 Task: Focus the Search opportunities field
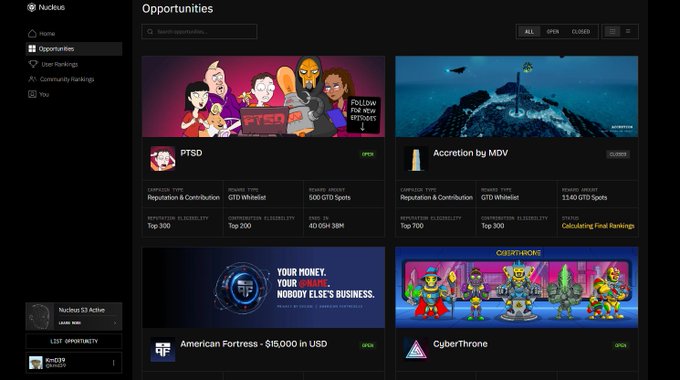(x=199, y=32)
